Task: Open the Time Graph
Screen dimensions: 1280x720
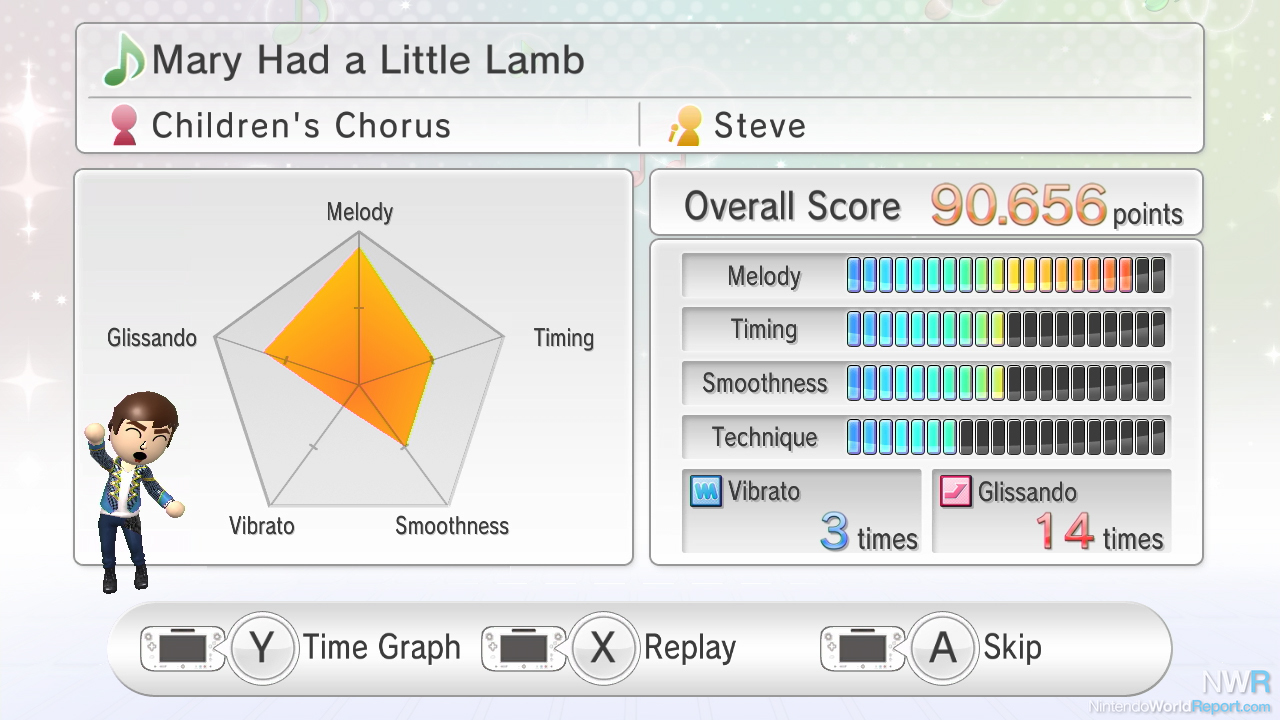Action: click(382, 648)
